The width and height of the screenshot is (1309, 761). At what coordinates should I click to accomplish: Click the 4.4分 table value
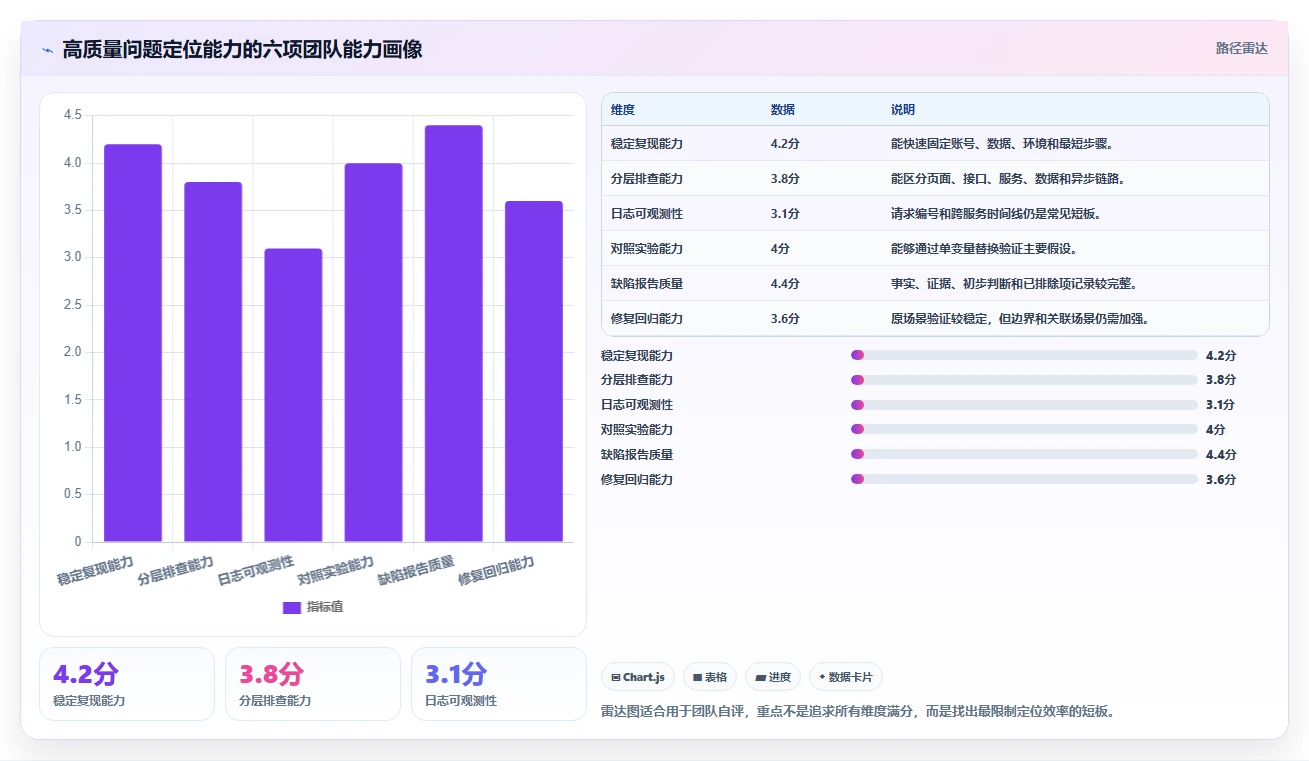[x=785, y=284]
